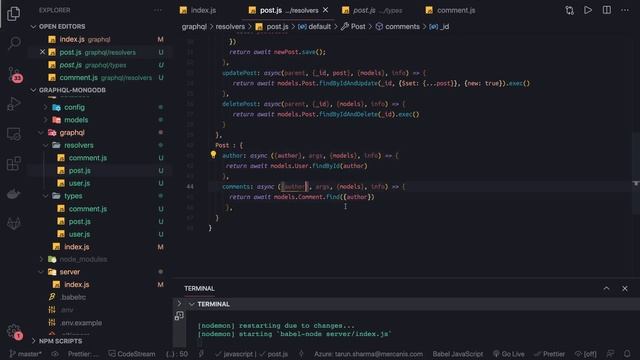Open comment.js under resolvers folder
Screen dimensions: 640x360
(x=88, y=158)
